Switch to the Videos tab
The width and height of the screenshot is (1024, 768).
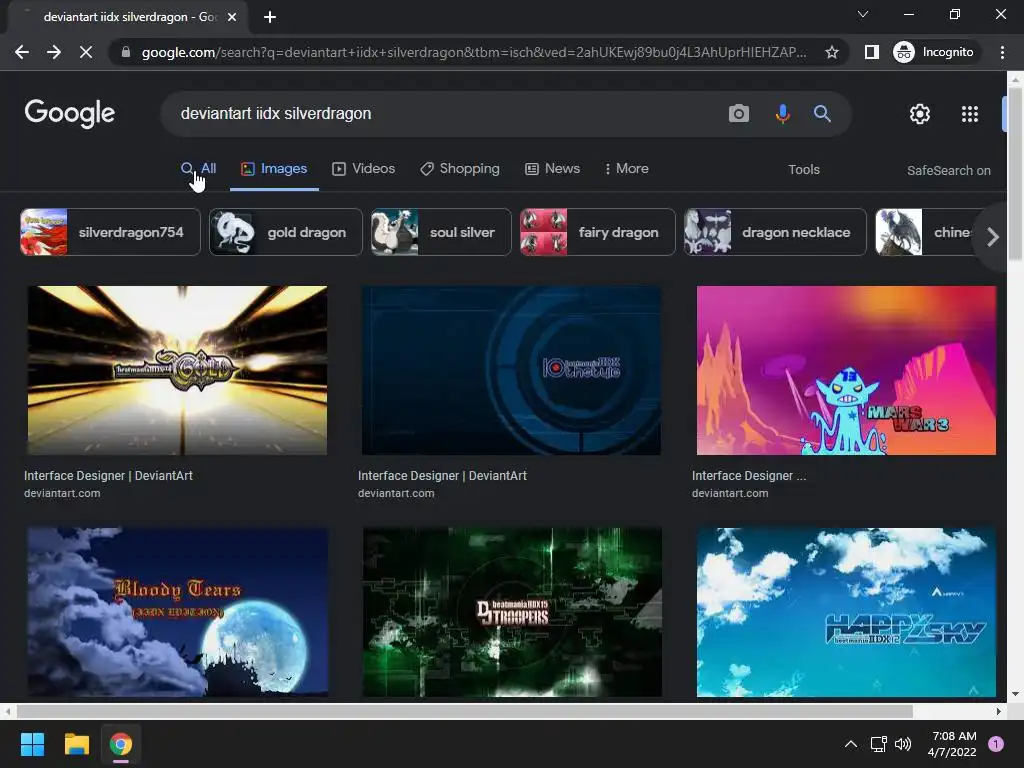(364, 168)
